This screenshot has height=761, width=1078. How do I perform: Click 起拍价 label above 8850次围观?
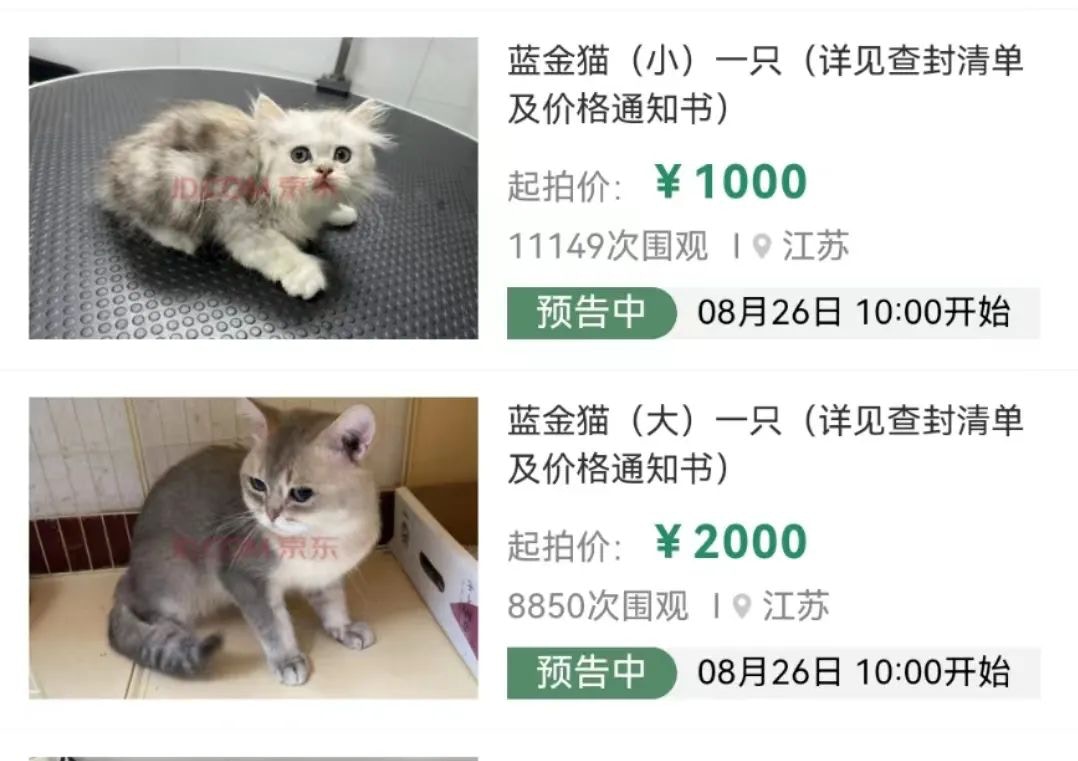(x=564, y=547)
